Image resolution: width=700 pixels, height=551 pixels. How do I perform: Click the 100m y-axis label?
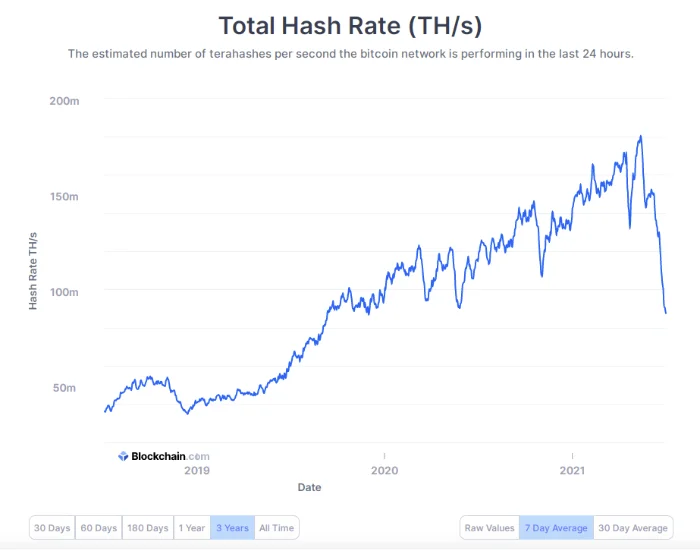pos(62,292)
